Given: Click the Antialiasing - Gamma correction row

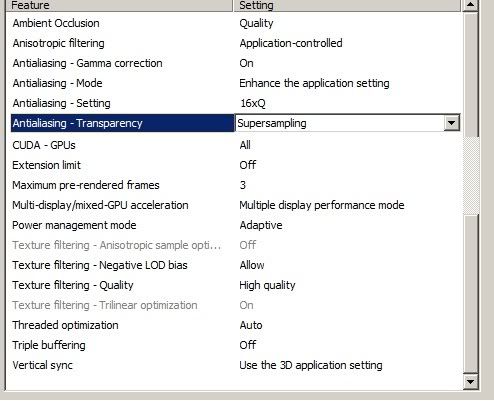Looking at the screenshot, I should (x=234, y=63).
